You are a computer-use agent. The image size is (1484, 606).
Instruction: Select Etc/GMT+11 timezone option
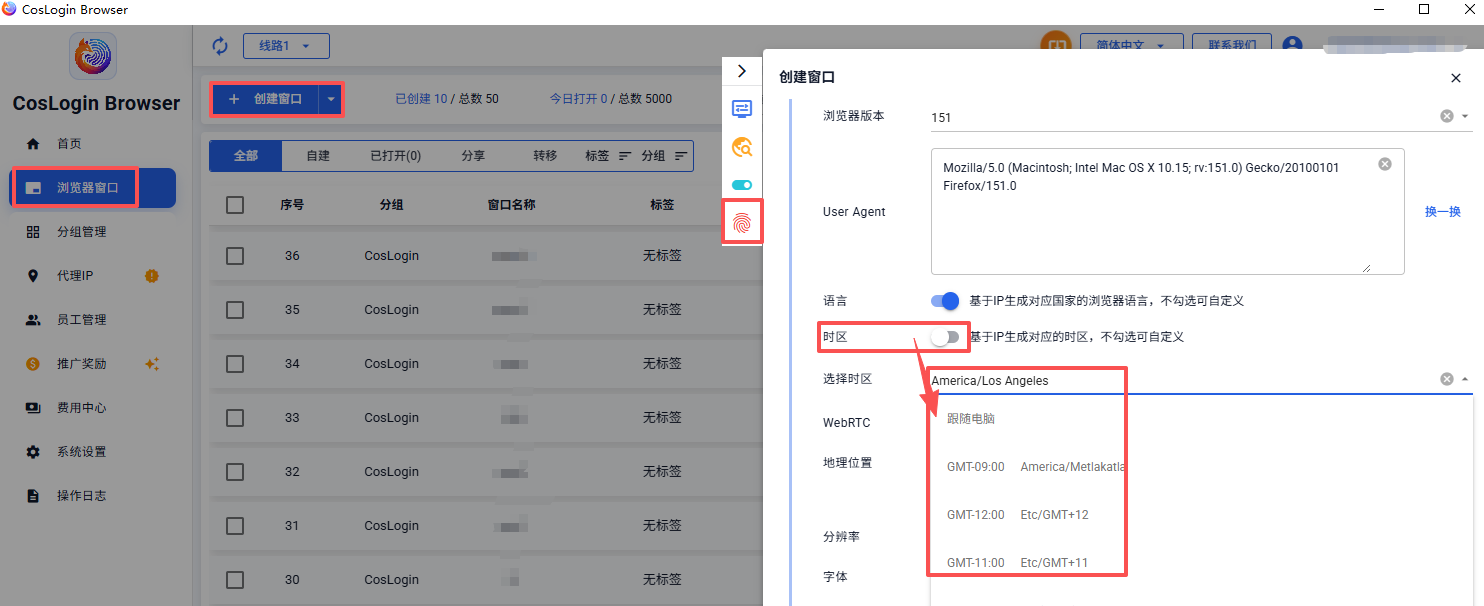1201,563
